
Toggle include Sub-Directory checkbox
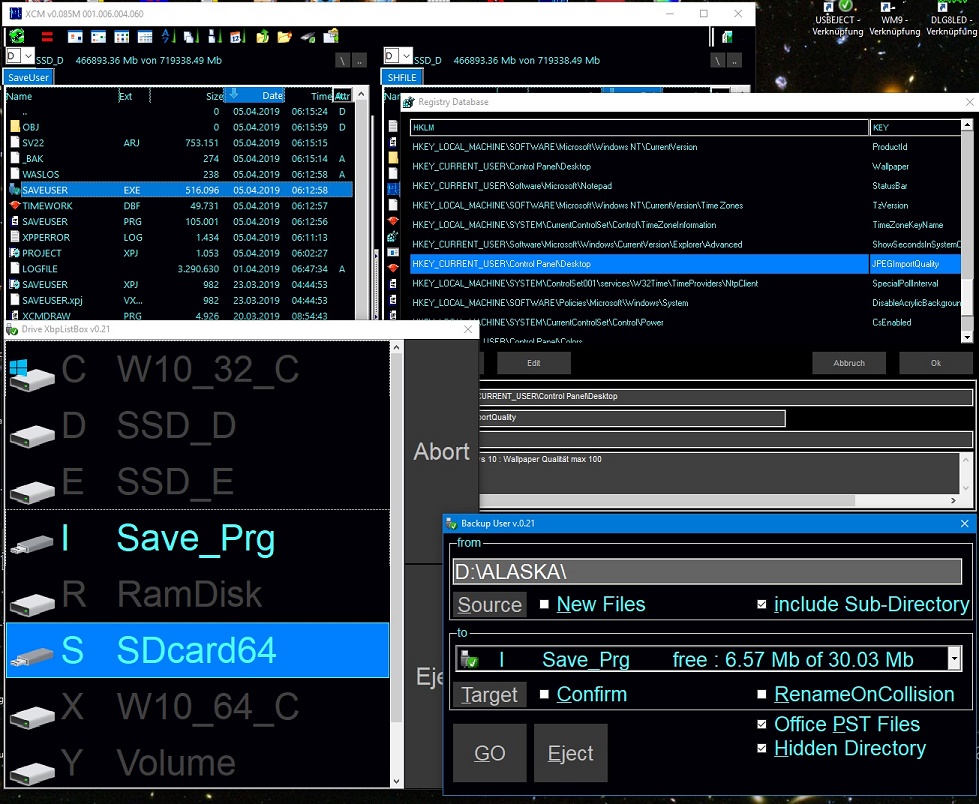[x=763, y=604]
